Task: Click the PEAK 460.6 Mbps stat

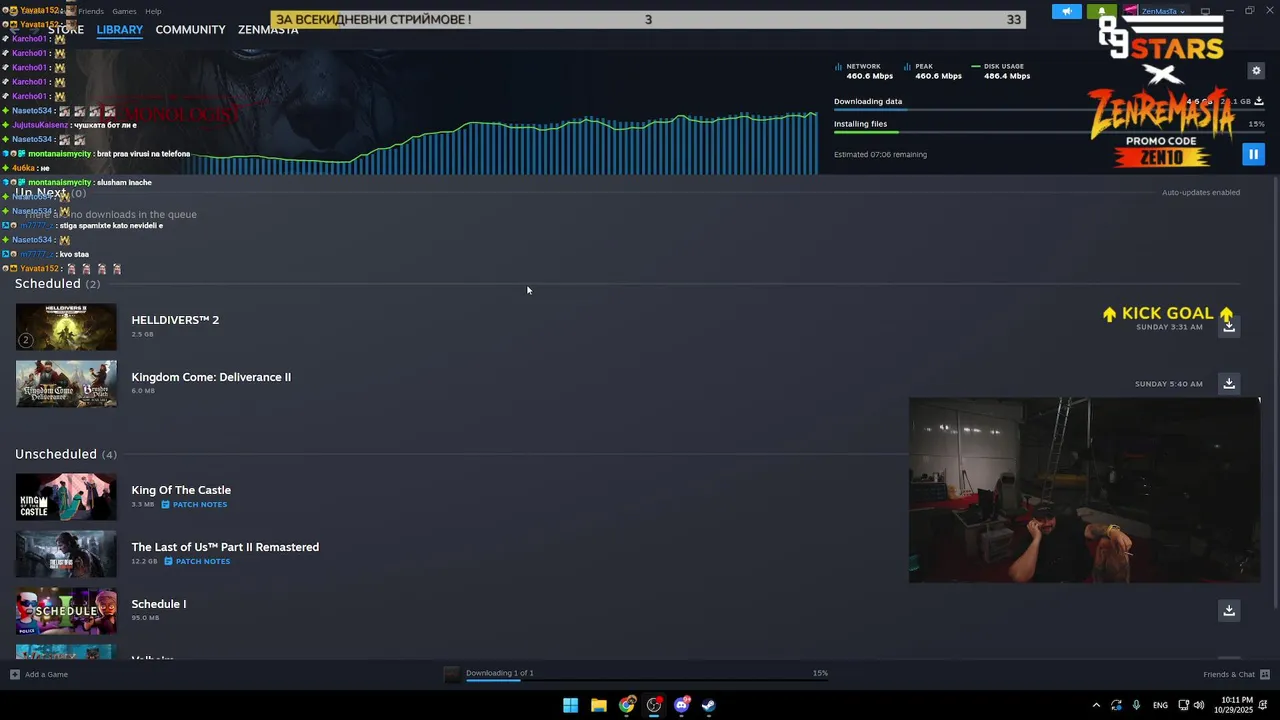Action: (x=933, y=71)
